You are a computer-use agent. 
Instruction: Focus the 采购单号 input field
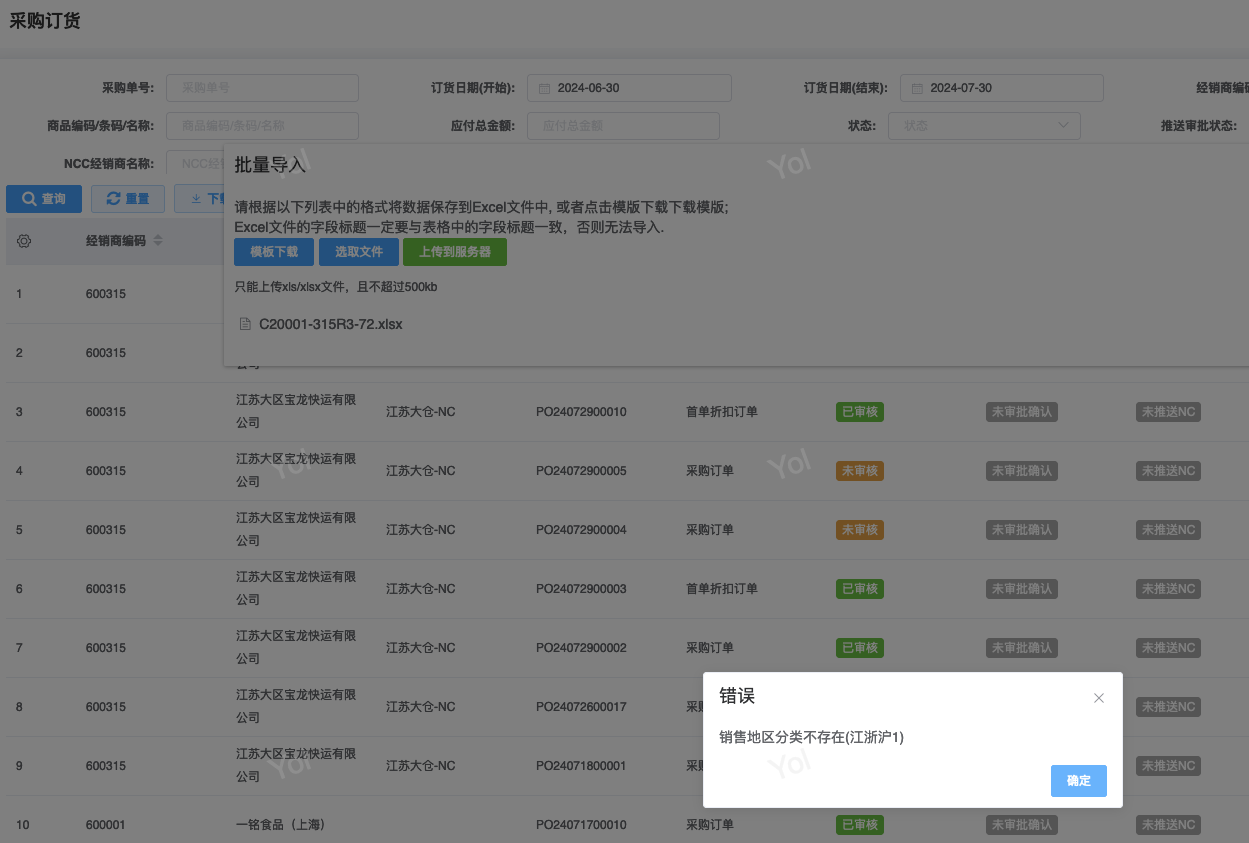262,88
